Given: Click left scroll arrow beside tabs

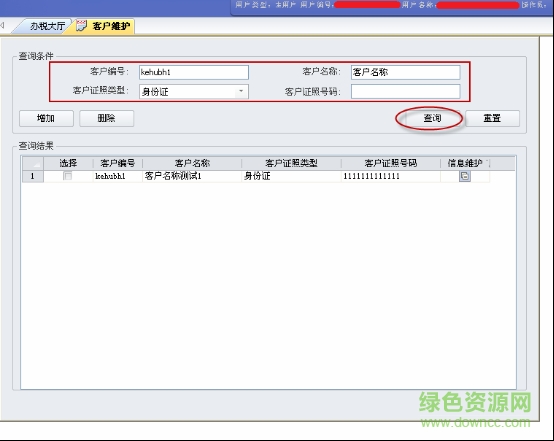Looking at the screenshot, I should pos(2,25).
